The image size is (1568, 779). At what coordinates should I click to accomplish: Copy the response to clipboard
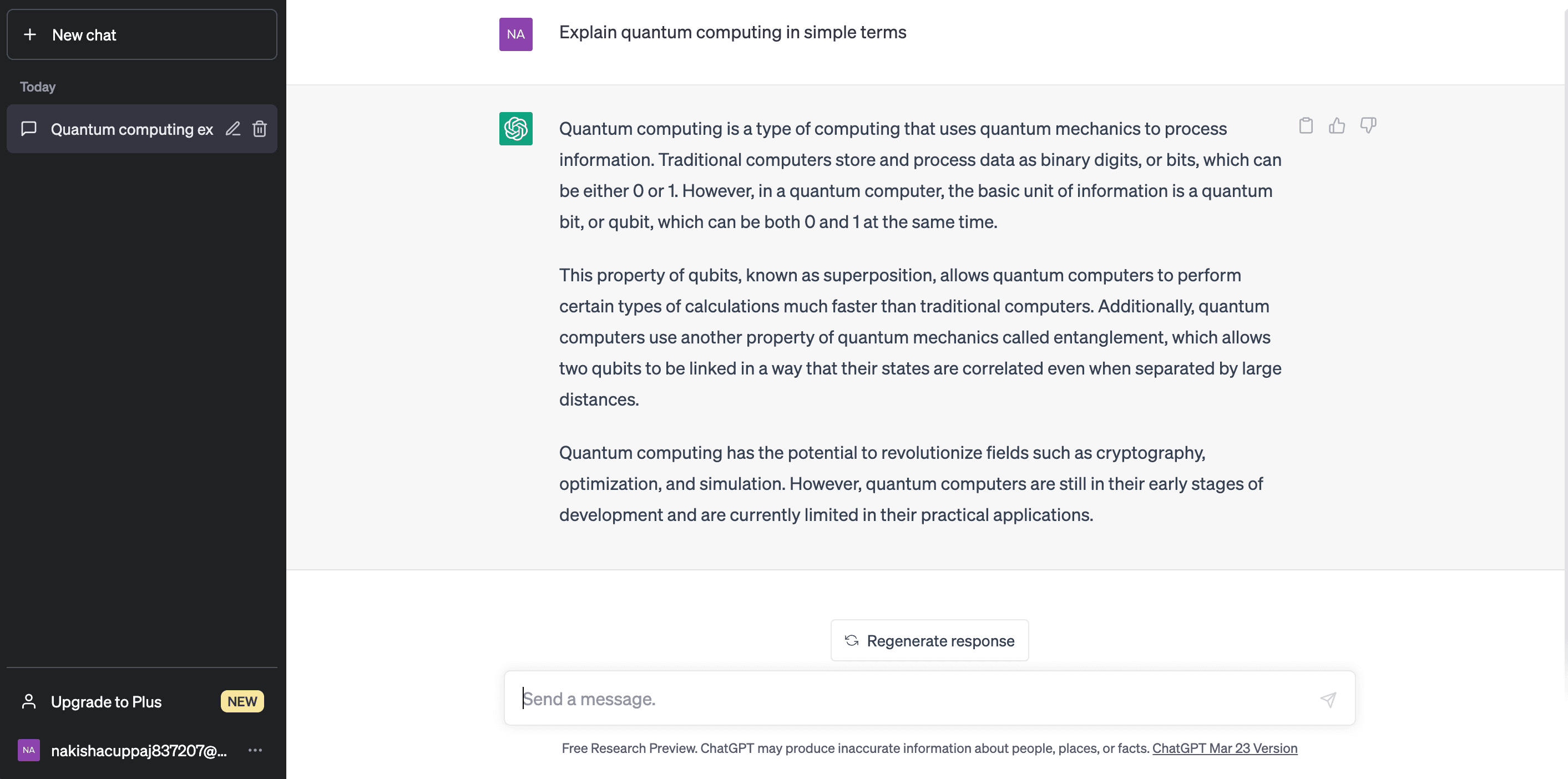pos(1306,125)
